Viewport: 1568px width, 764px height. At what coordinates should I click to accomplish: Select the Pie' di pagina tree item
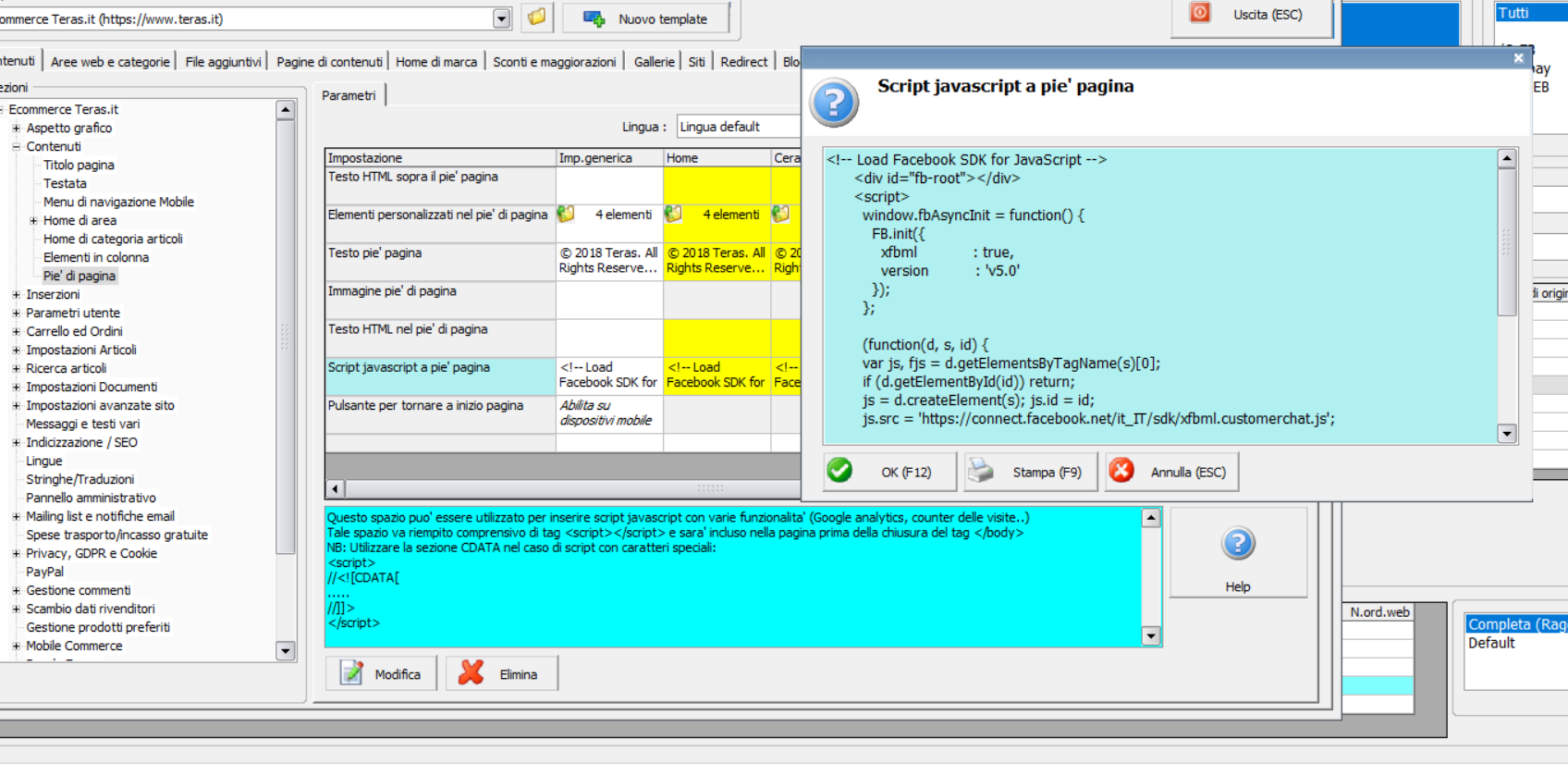click(x=80, y=276)
